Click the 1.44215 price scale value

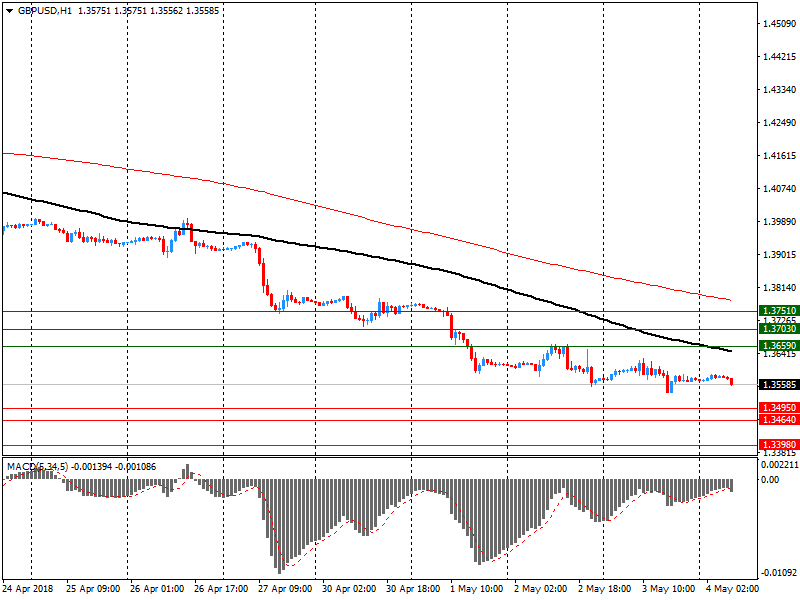780,57
